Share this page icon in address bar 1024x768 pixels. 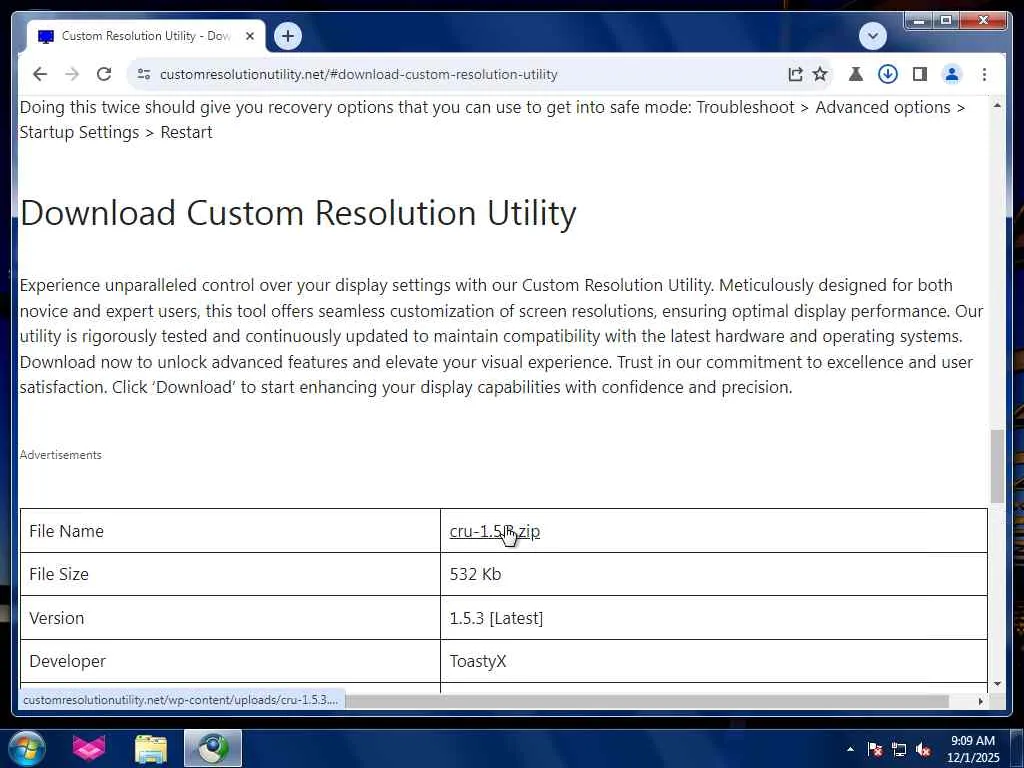click(x=795, y=74)
